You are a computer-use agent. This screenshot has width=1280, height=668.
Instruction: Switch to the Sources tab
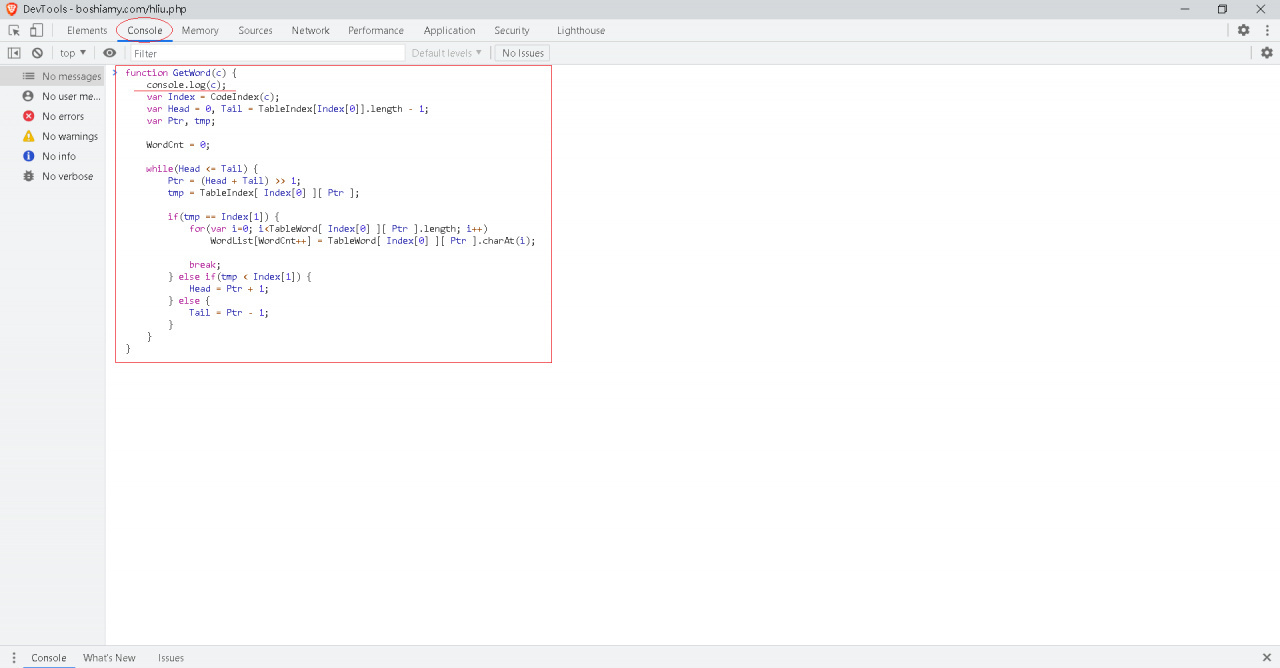click(x=255, y=30)
